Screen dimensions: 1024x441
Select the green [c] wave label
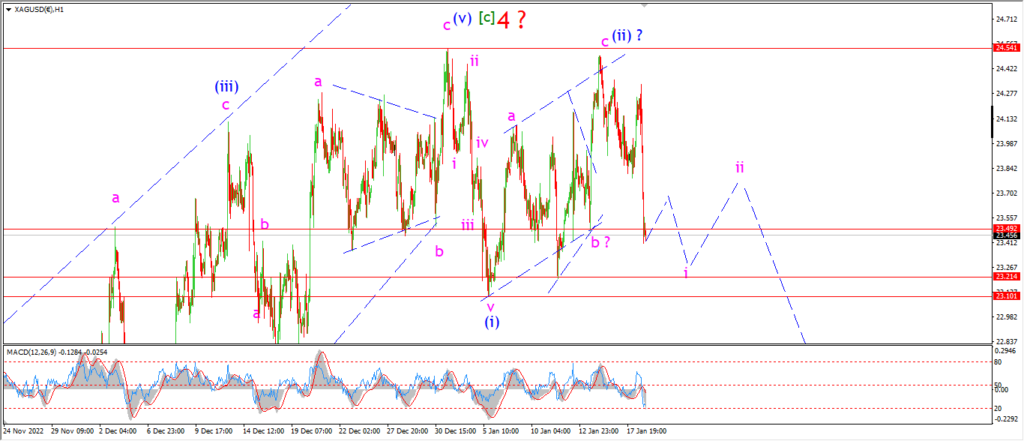[487, 18]
